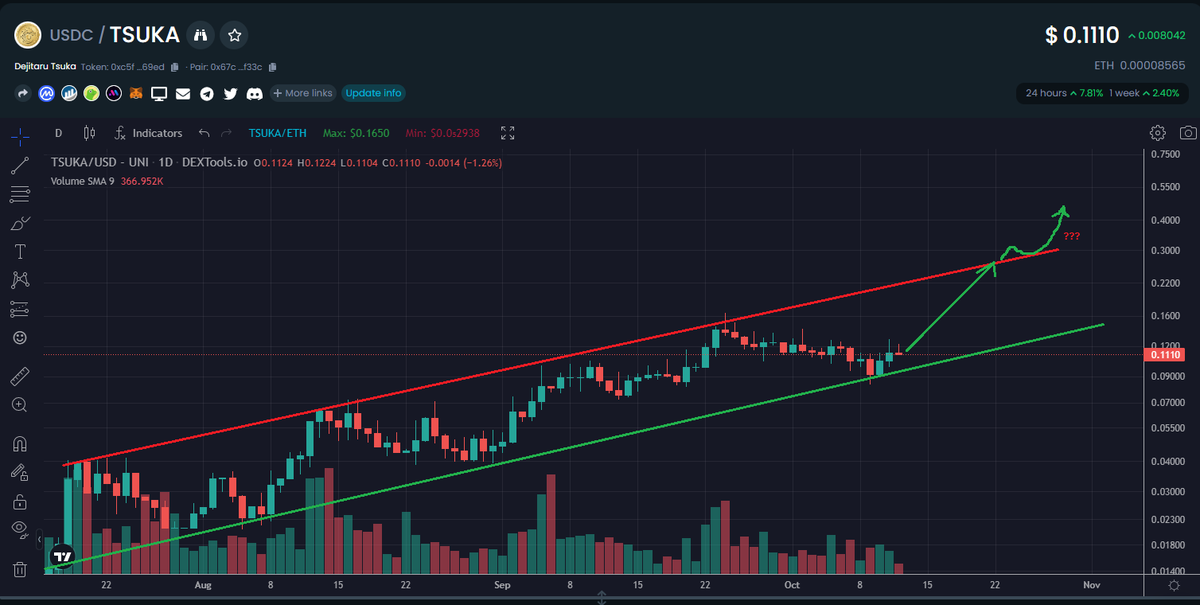Image resolution: width=1200 pixels, height=605 pixels.
Task: Click the current price label 0.1110 on axis
Action: pyautogui.click(x=1167, y=354)
